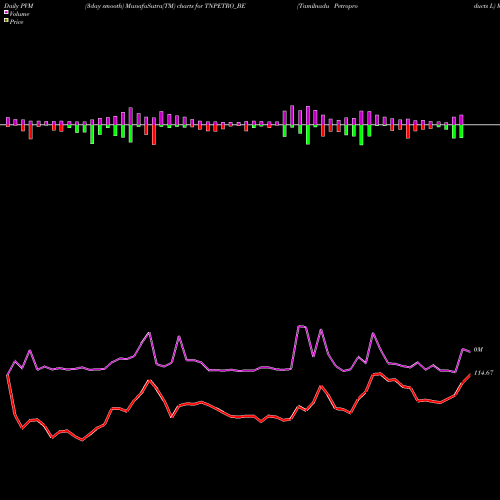Select the 'Volume' legend label

coord(19,14)
